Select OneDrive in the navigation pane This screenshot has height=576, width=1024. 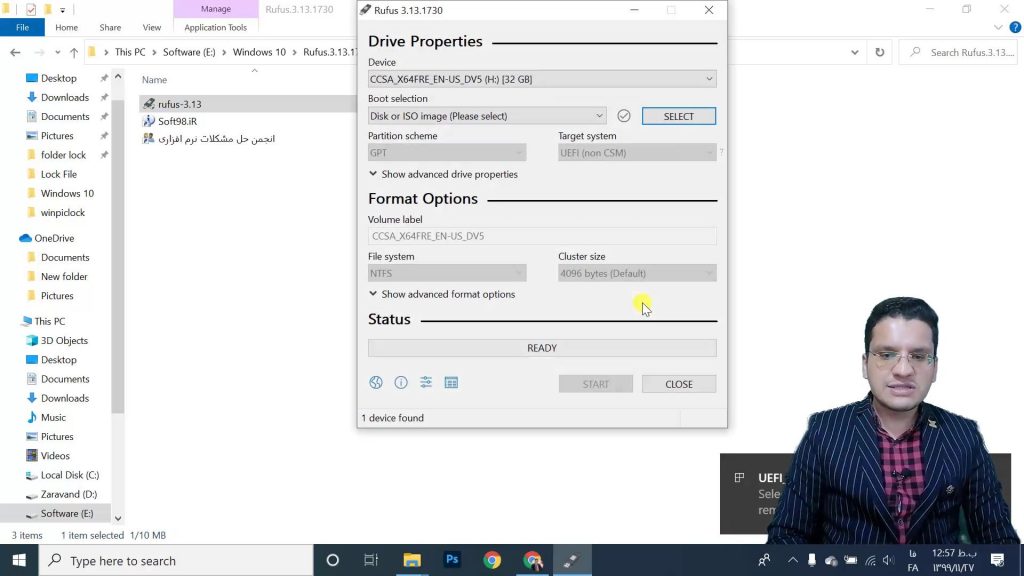(x=54, y=238)
